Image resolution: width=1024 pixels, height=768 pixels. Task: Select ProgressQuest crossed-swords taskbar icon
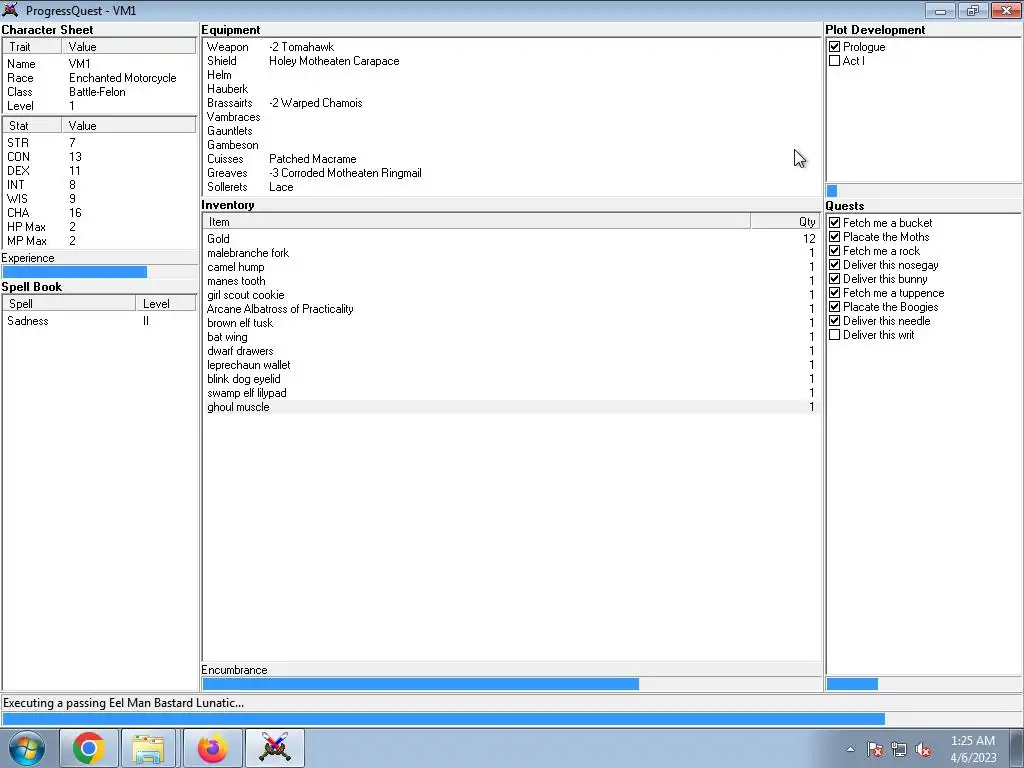pos(274,748)
